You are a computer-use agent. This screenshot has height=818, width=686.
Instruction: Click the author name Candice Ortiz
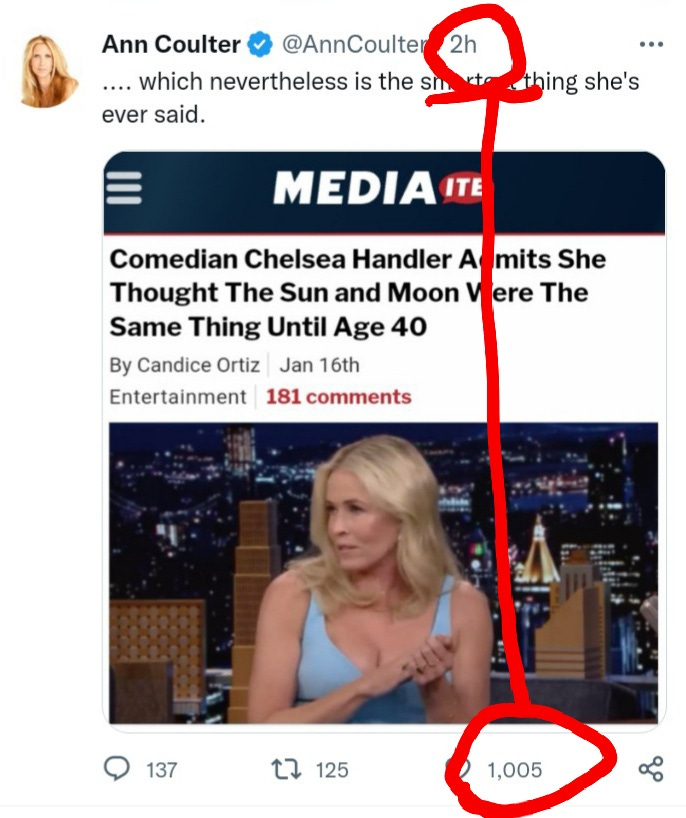click(198, 365)
